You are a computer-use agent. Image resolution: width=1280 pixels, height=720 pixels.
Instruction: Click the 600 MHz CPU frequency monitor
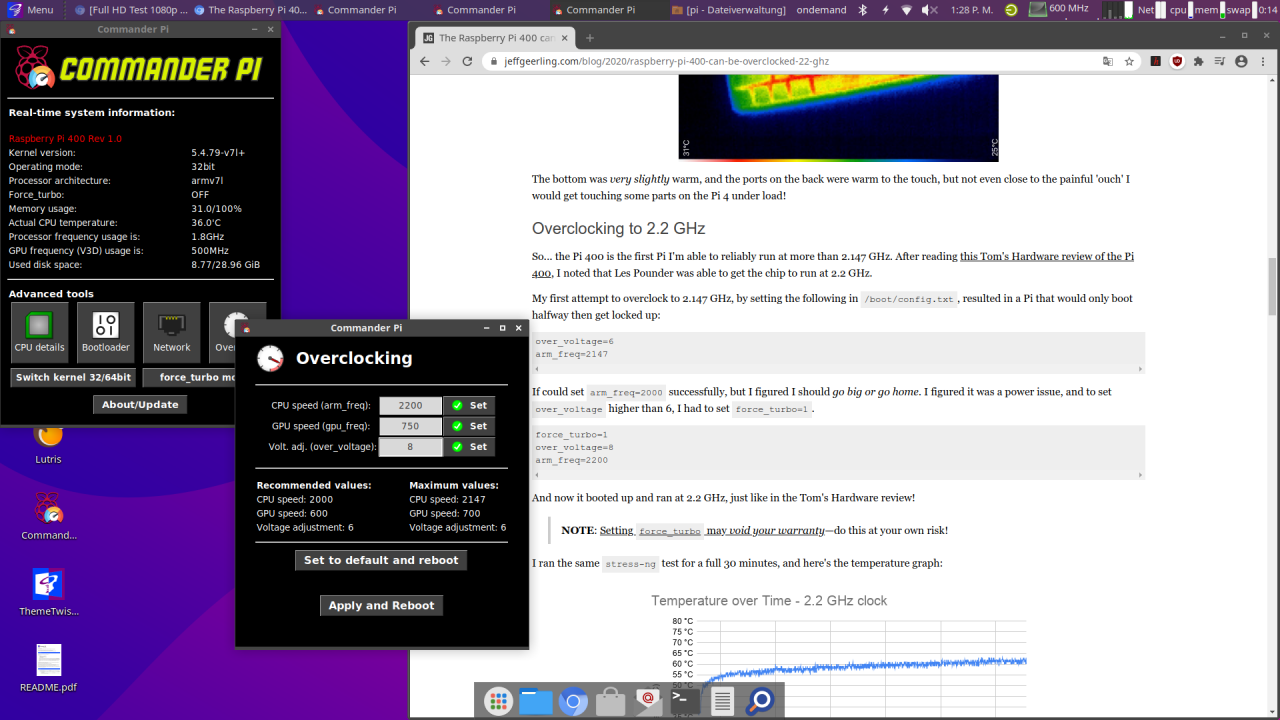tap(1059, 10)
